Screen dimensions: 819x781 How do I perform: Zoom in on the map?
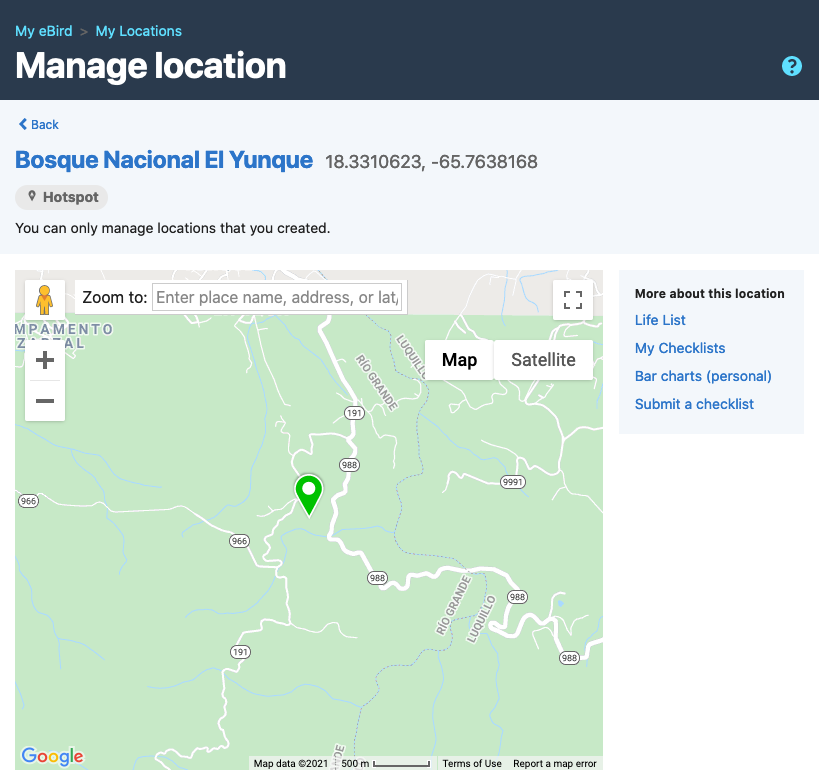(45, 360)
